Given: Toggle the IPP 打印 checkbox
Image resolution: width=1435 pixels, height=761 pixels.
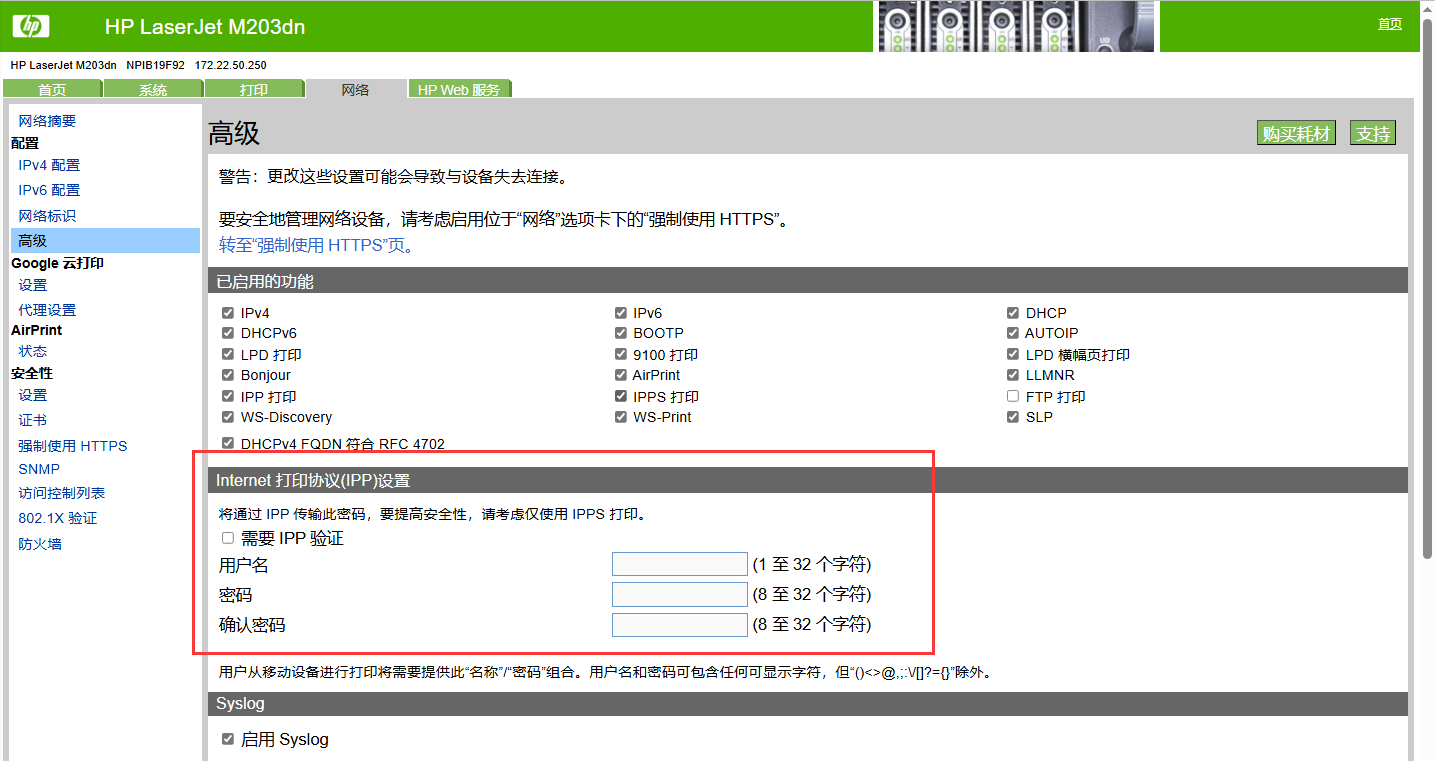Looking at the screenshot, I should pos(228,397).
